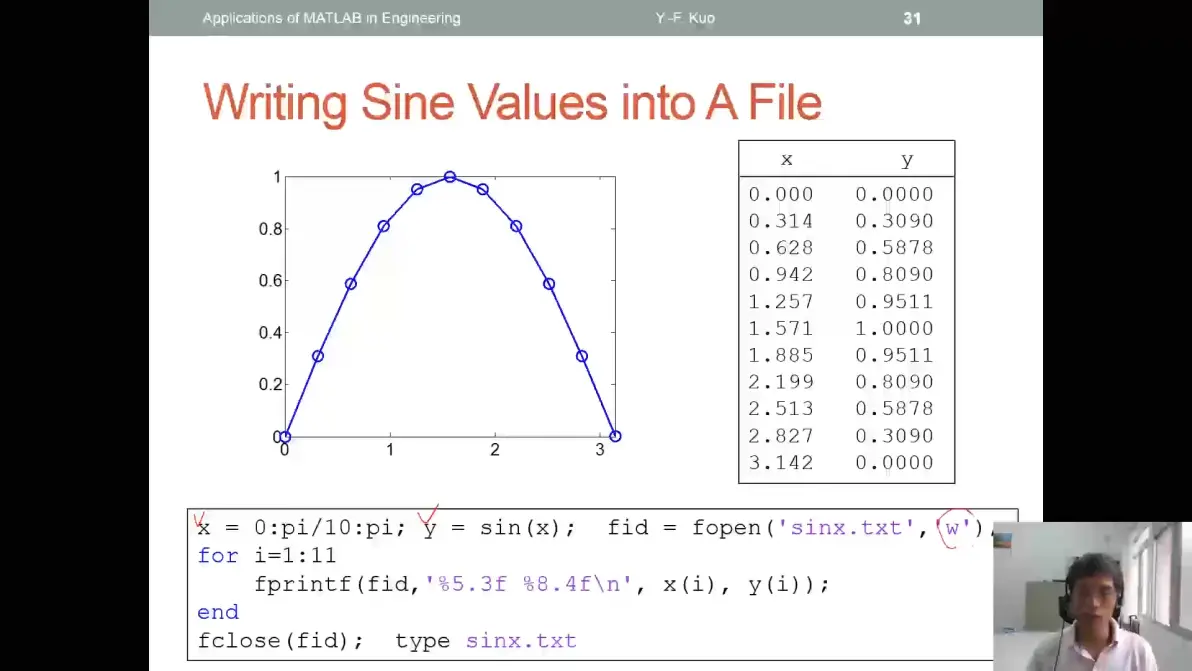Click the table value "0.942"
The width and height of the screenshot is (1192, 671).
click(x=781, y=274)
